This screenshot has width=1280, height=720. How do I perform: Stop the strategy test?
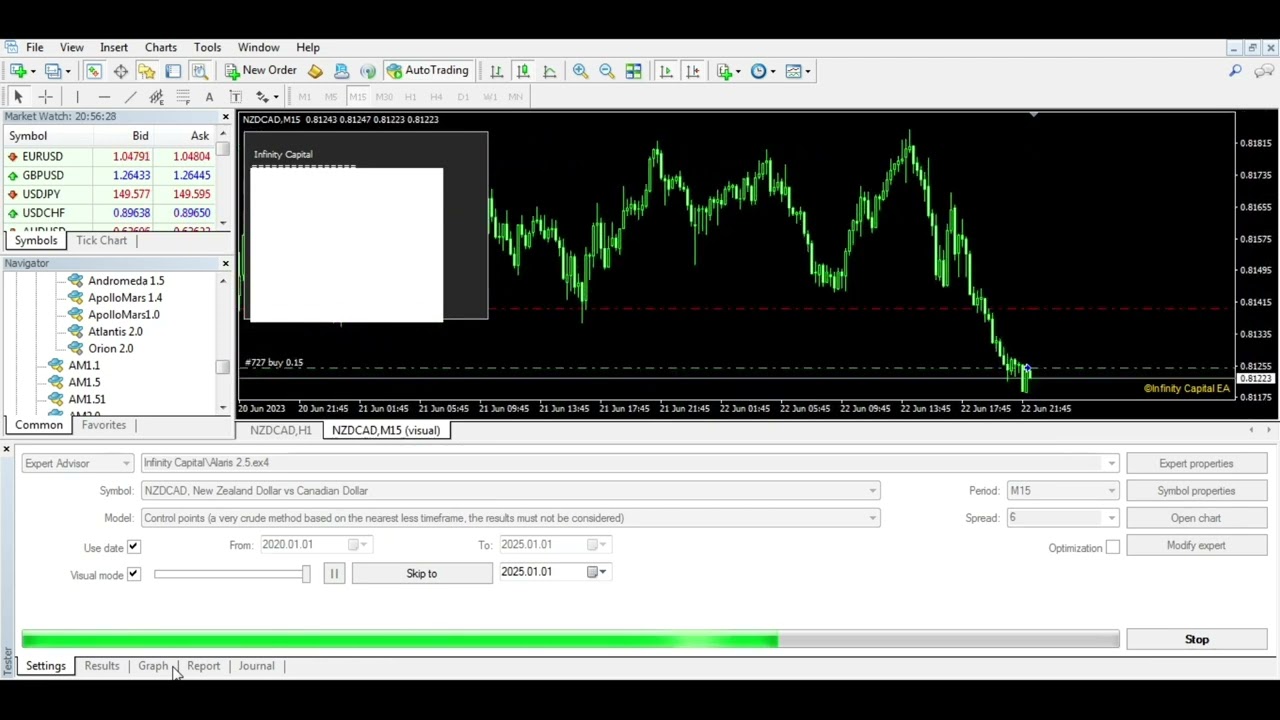coord(1197,640)
